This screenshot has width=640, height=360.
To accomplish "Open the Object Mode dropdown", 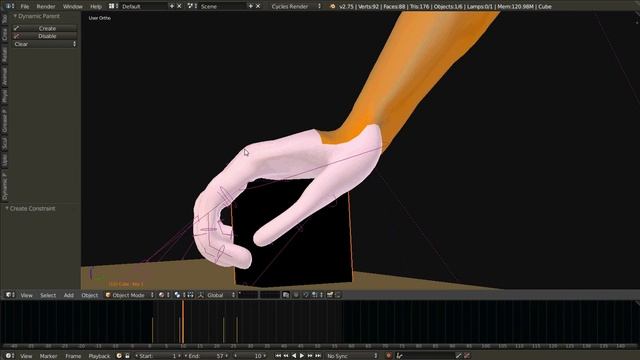I will (130, 295).
